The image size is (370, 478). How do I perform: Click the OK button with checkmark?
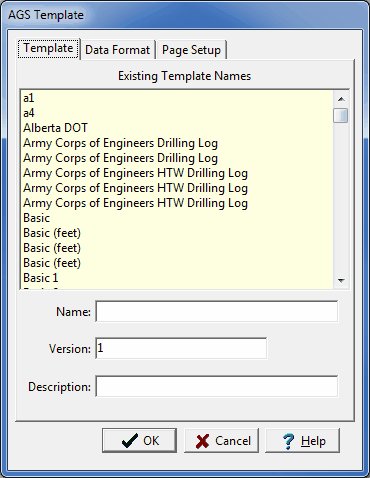click(139, 441)
